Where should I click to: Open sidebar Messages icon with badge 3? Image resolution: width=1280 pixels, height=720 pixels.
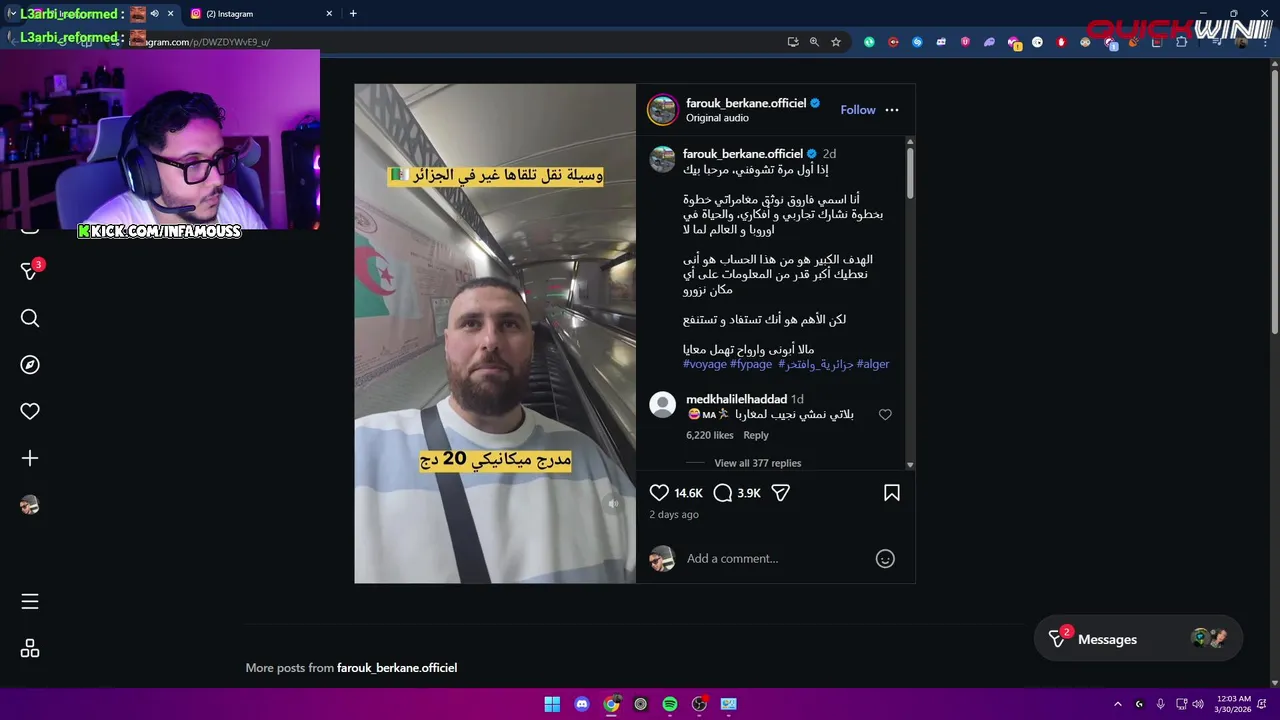click(30, 271)
